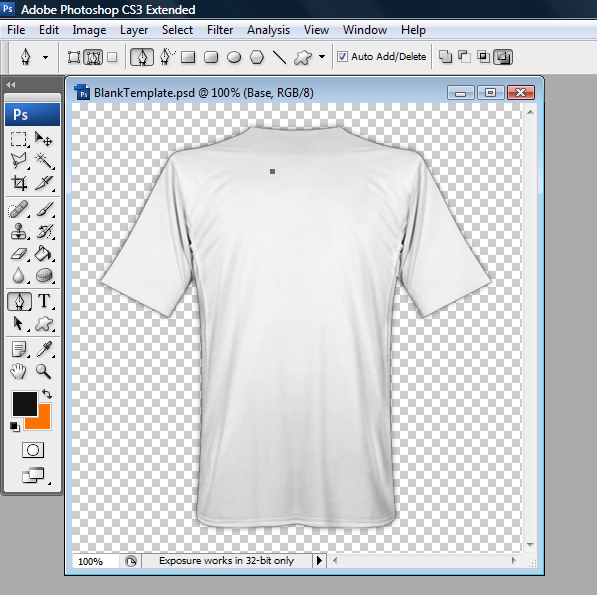Open the status bar info flyout arrow
The width and height of the screenshot is (597, 595).
click(319, 560)
